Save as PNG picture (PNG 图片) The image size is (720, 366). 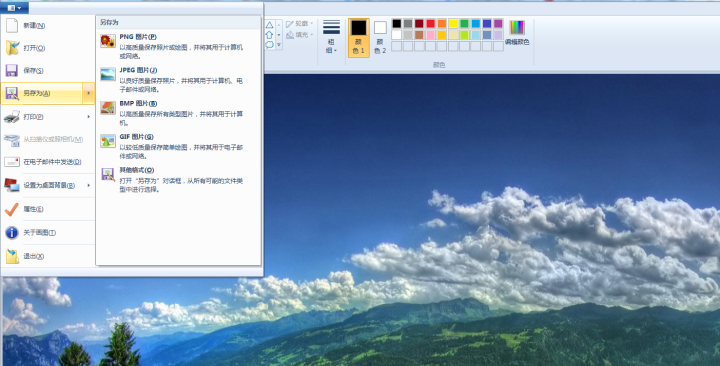click(x=178, y=46)
